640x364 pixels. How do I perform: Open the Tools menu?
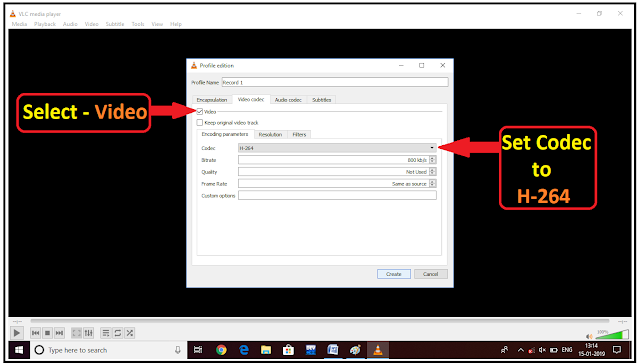pyautogui.click(x=138, y=24)
